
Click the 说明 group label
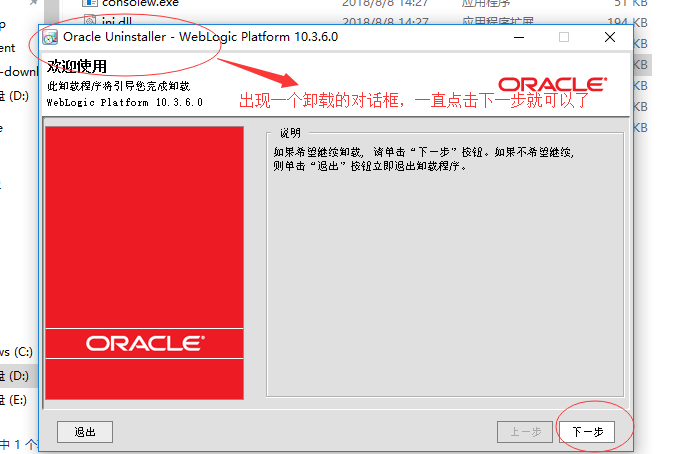pos(290,133)
